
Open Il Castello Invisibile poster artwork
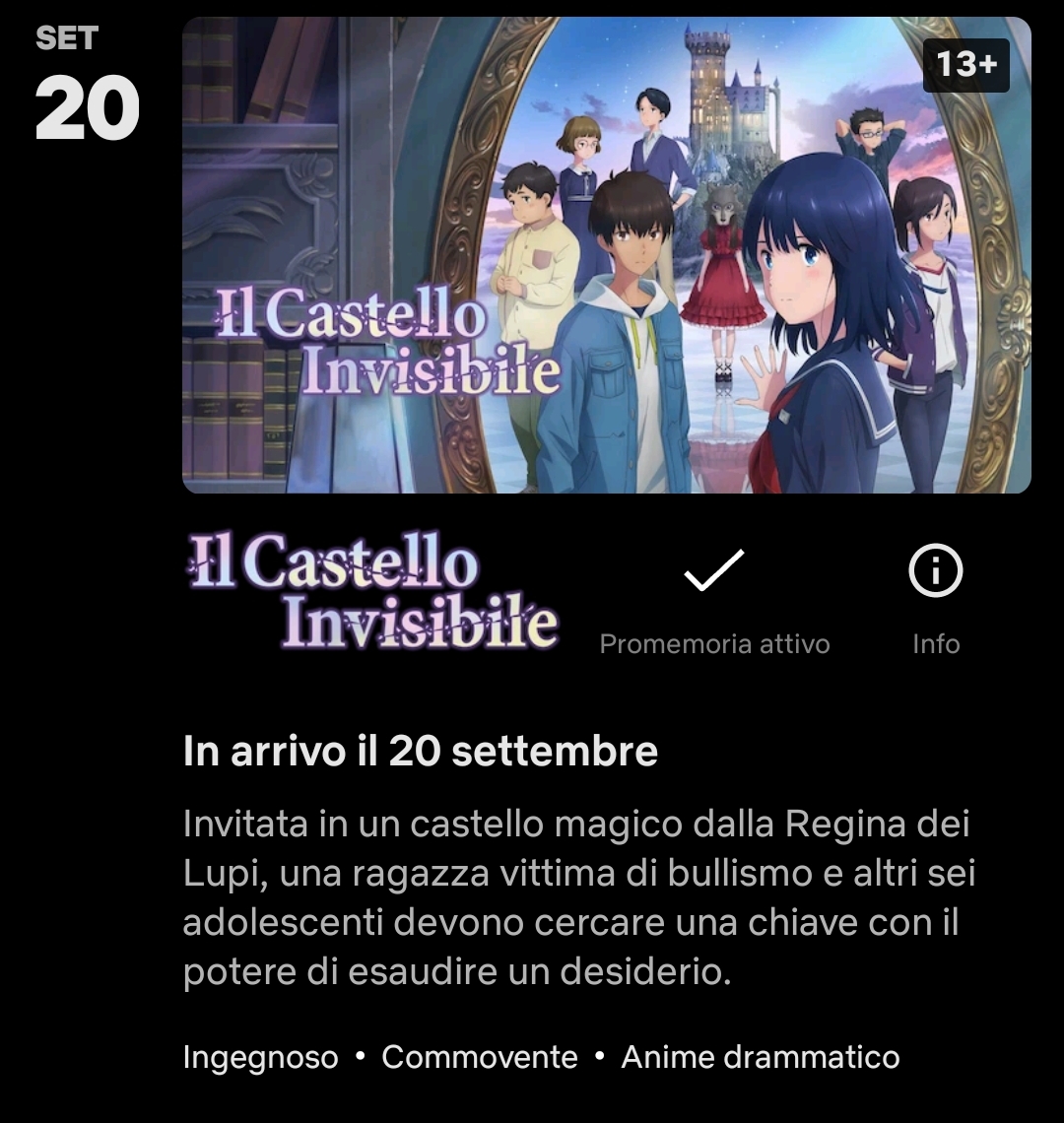tap(606, 255)
